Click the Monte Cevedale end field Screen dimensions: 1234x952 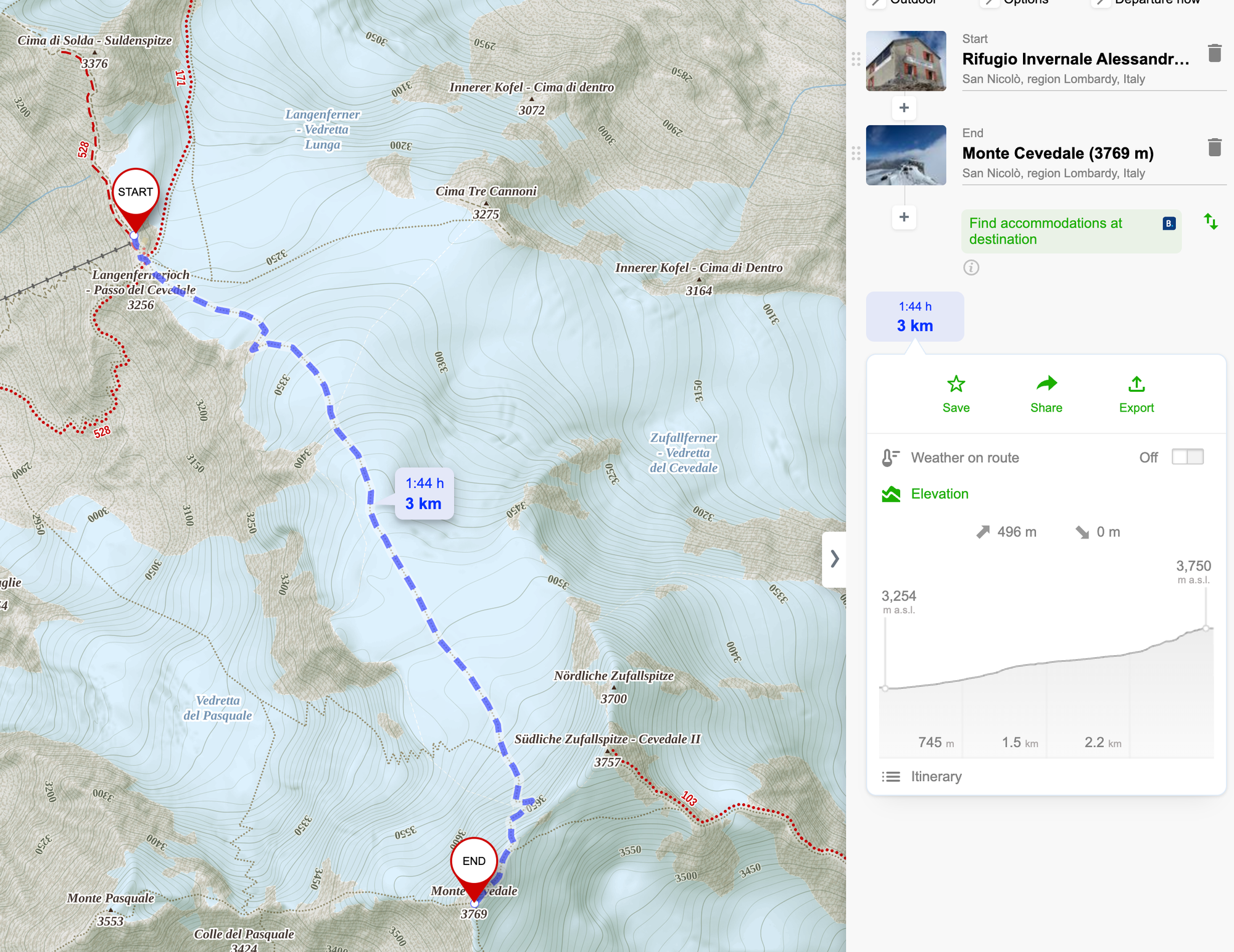[x=1058, y=153]
